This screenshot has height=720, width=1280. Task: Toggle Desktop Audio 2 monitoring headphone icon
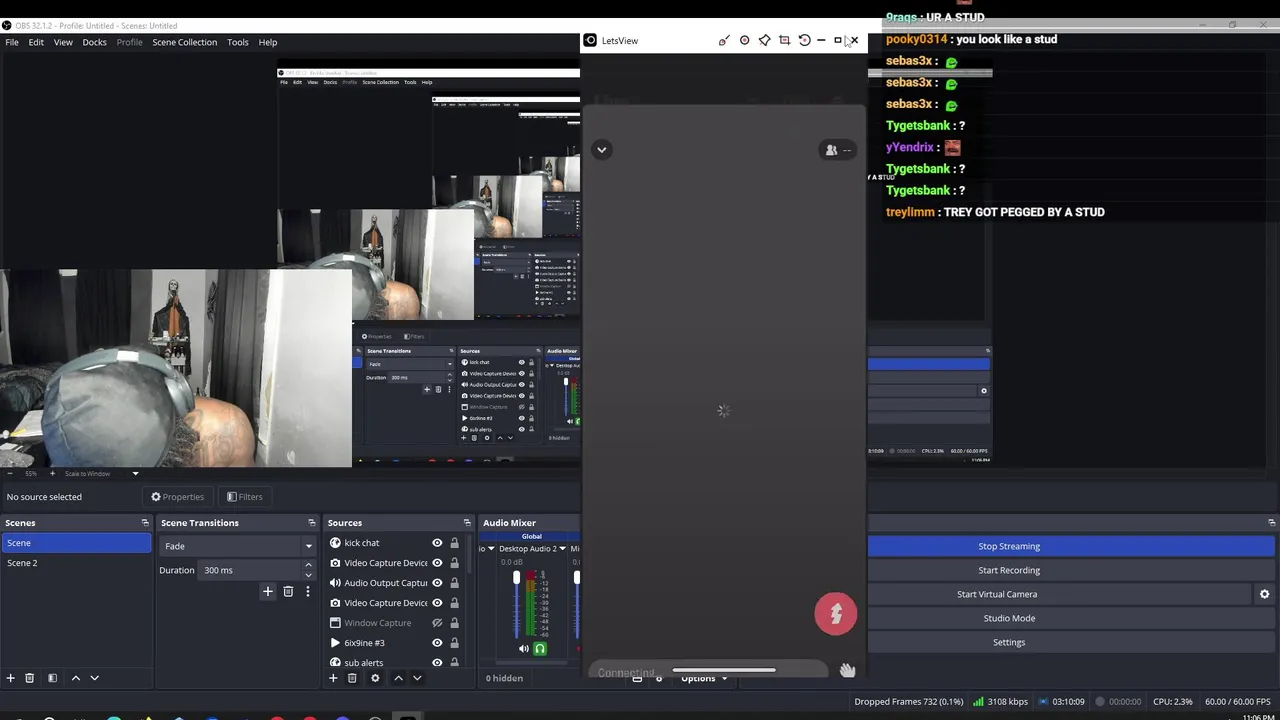click(540, 649)
